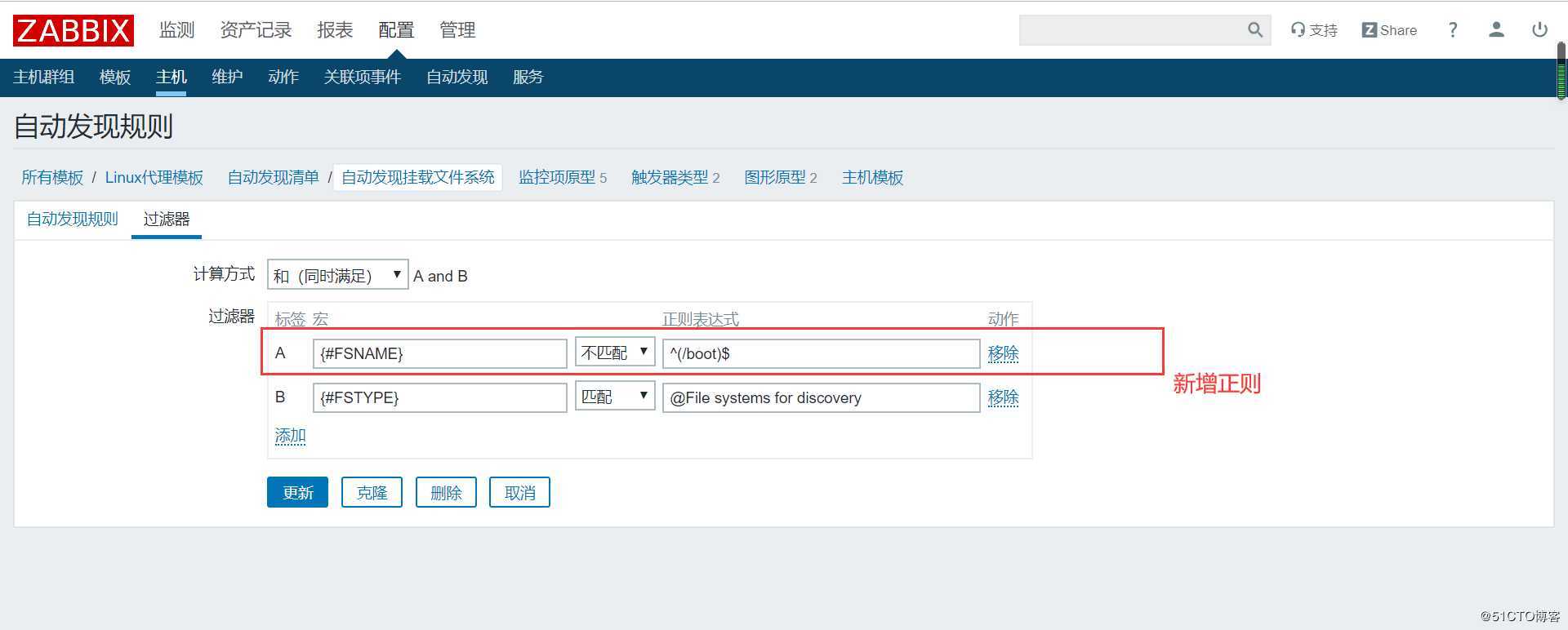This screenshot has height=630, width=1568.
Task: Open 监控项原型 5 link
Action: (x=563, y=177)
